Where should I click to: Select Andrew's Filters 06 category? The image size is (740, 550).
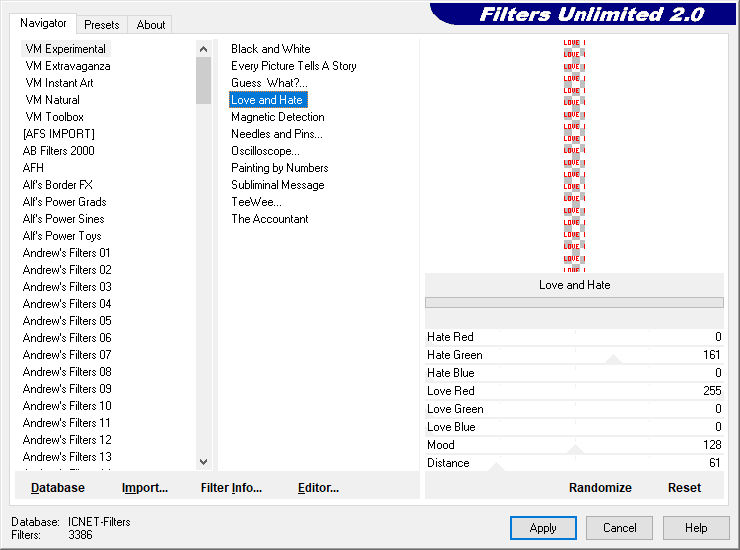[67, 338]
